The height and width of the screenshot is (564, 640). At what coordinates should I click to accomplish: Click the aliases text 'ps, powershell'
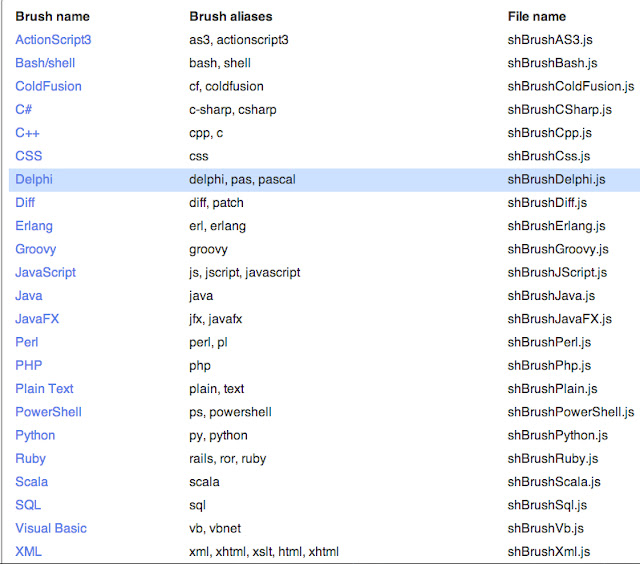point(231,412)
